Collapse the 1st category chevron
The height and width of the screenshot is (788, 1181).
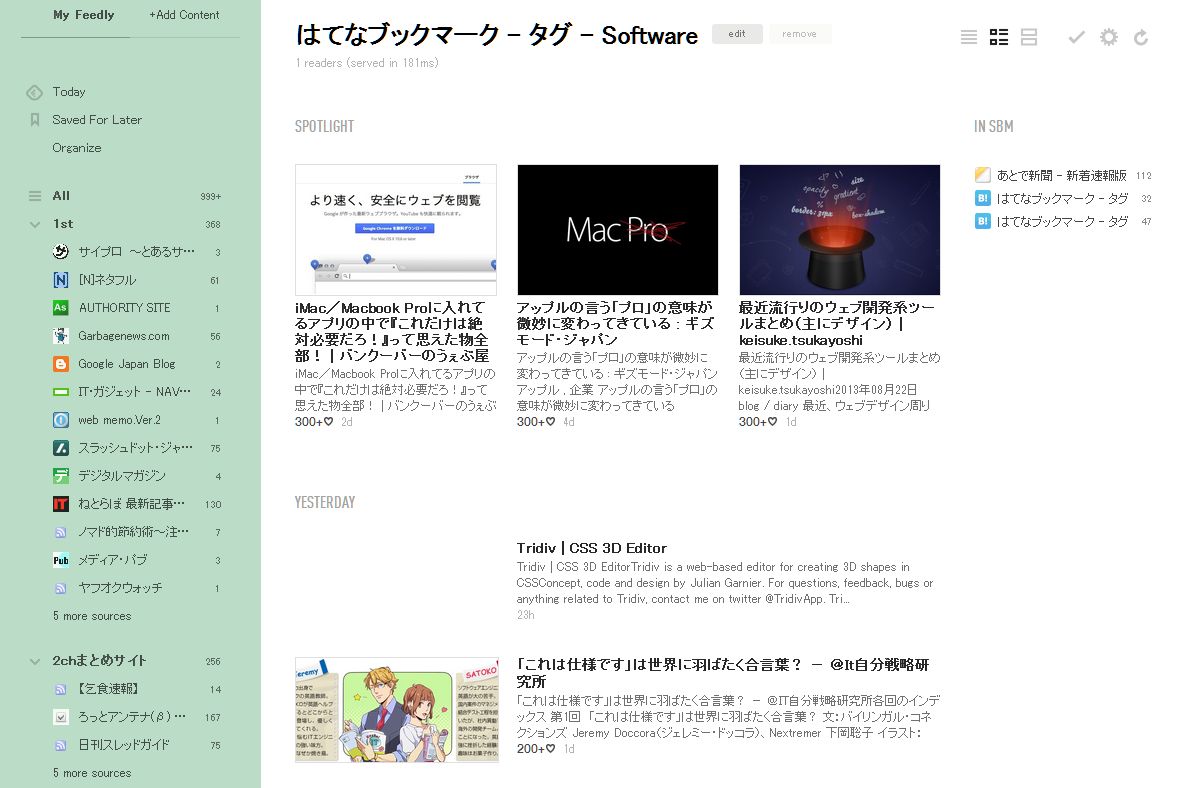point(35,224)
